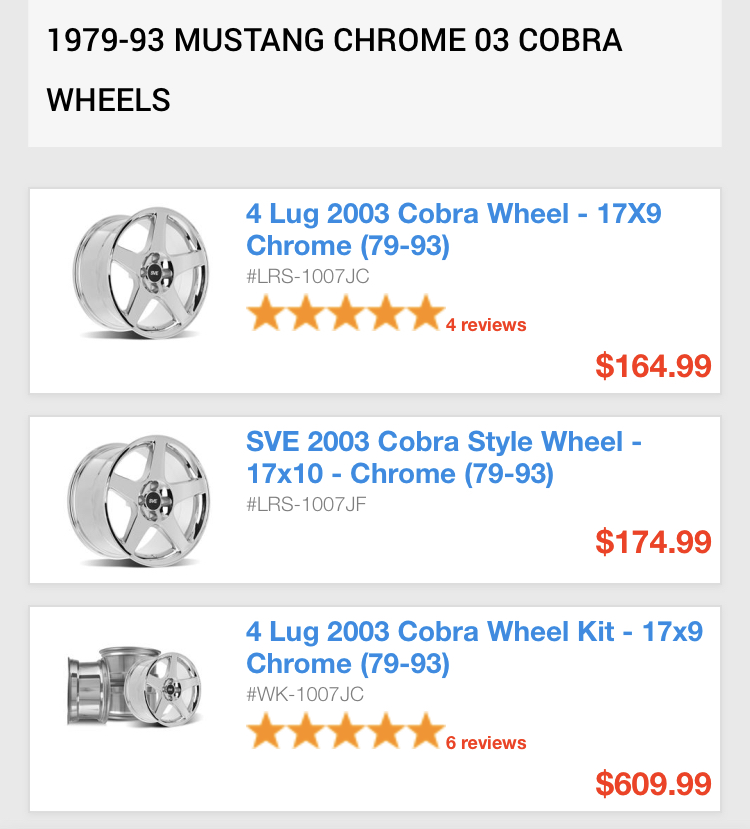Viewport: 750px width, 829px height.
Task: Click the $609.99 price
Action: 653,784
